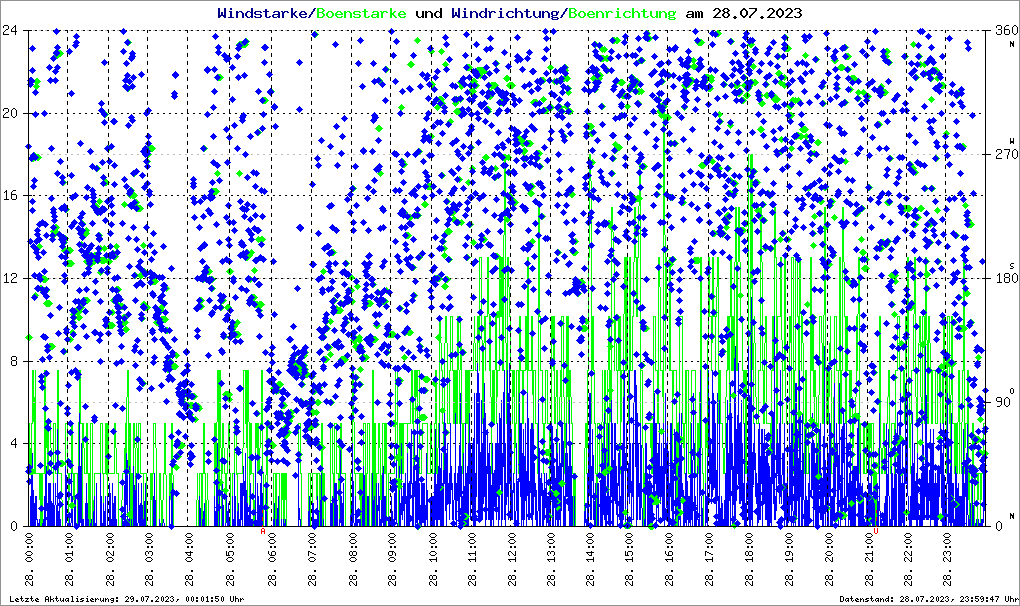Click the '28. 18:00' time axis label
This screenshot has height=606, width=1020.
point(749,559)
